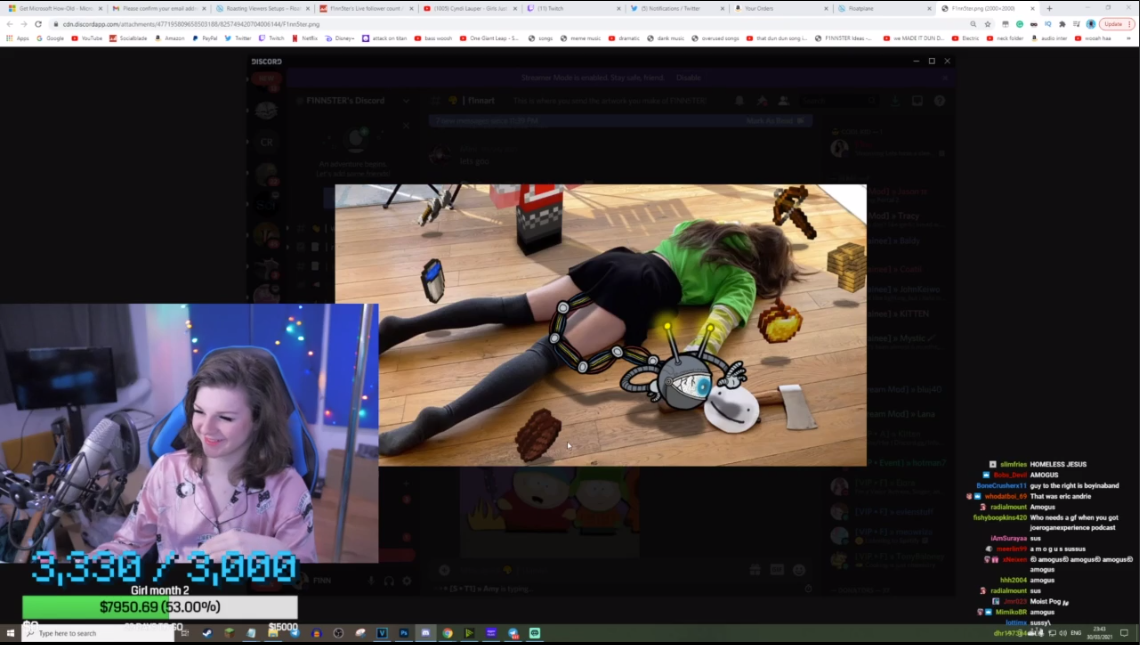Open Steam from the taskbar
The width and height of the screenshot is (1140, 645).
tap(207, 633)
